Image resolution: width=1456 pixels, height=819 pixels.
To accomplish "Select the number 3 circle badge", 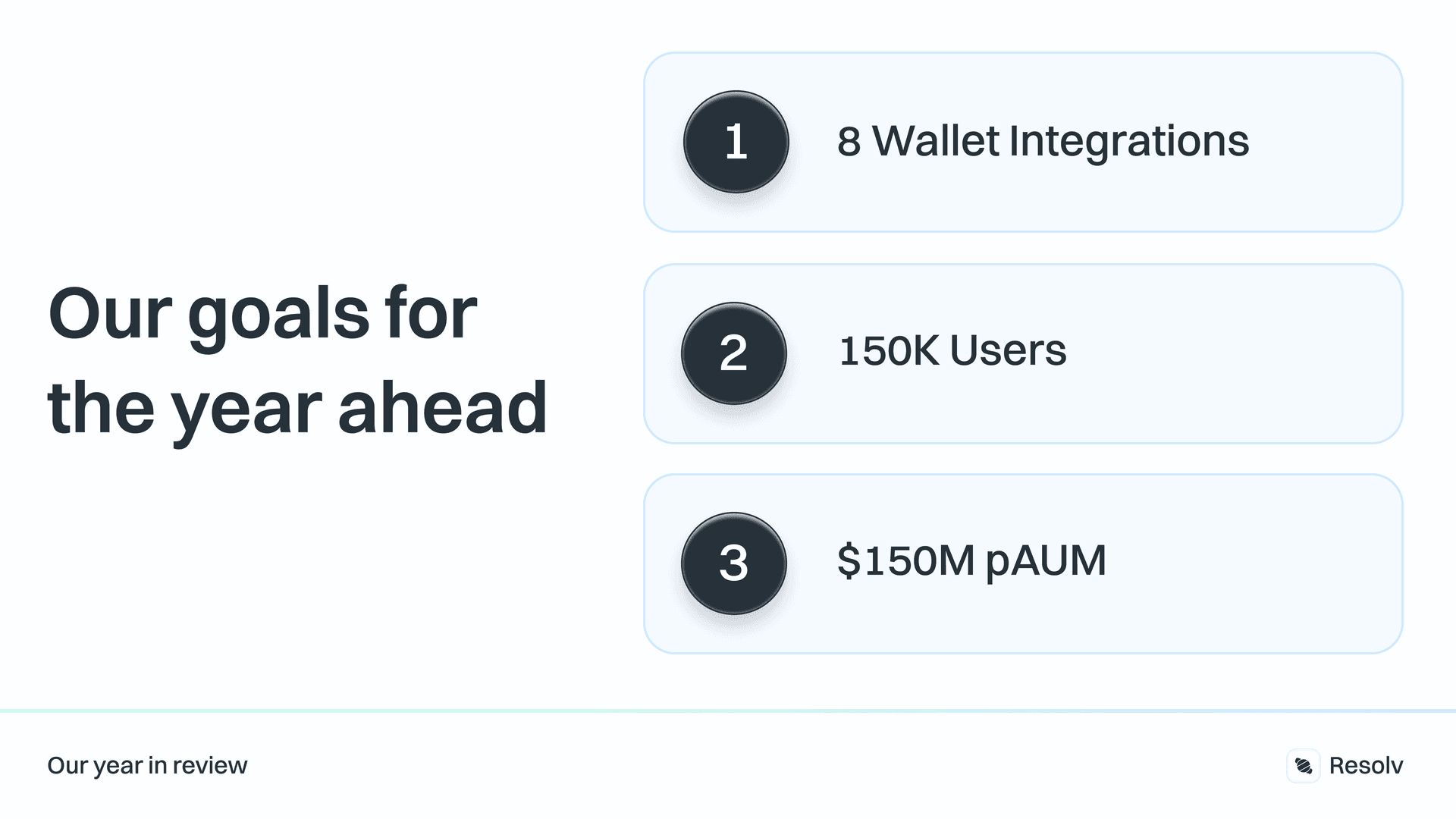I will (x=733, y=563).
